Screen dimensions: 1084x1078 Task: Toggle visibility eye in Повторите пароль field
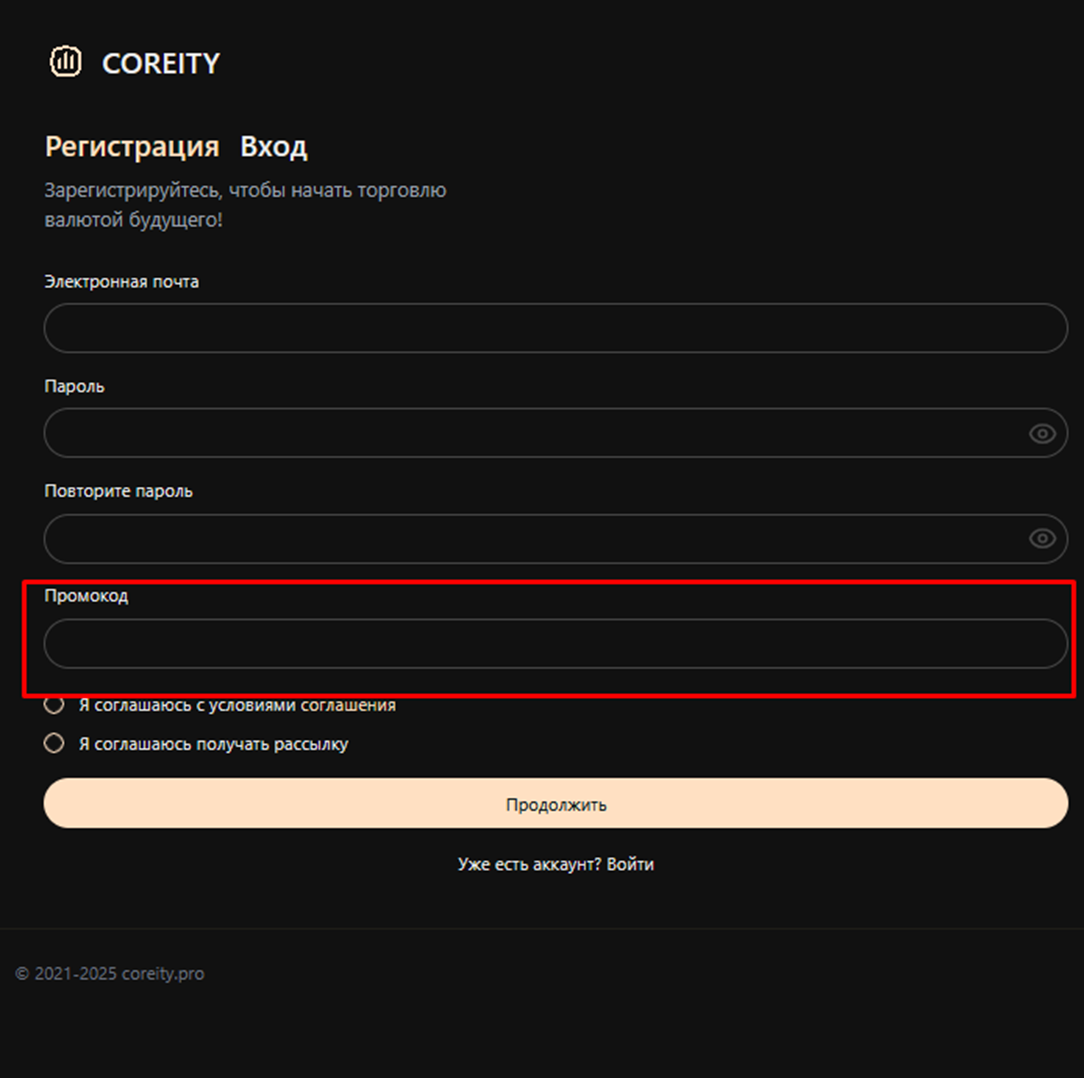tap(1042, 539)
